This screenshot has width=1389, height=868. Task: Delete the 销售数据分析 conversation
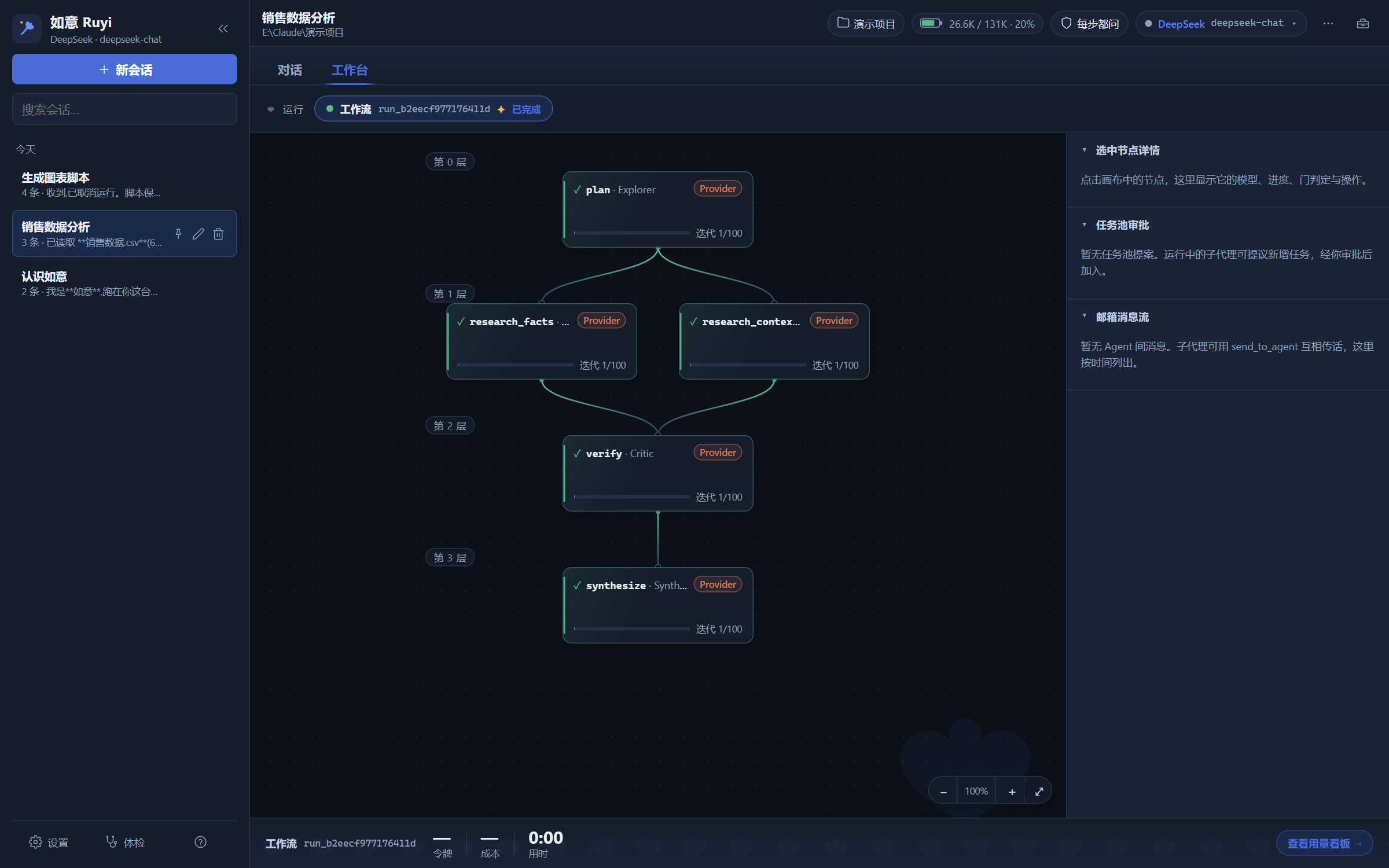[x=218, y=234]
